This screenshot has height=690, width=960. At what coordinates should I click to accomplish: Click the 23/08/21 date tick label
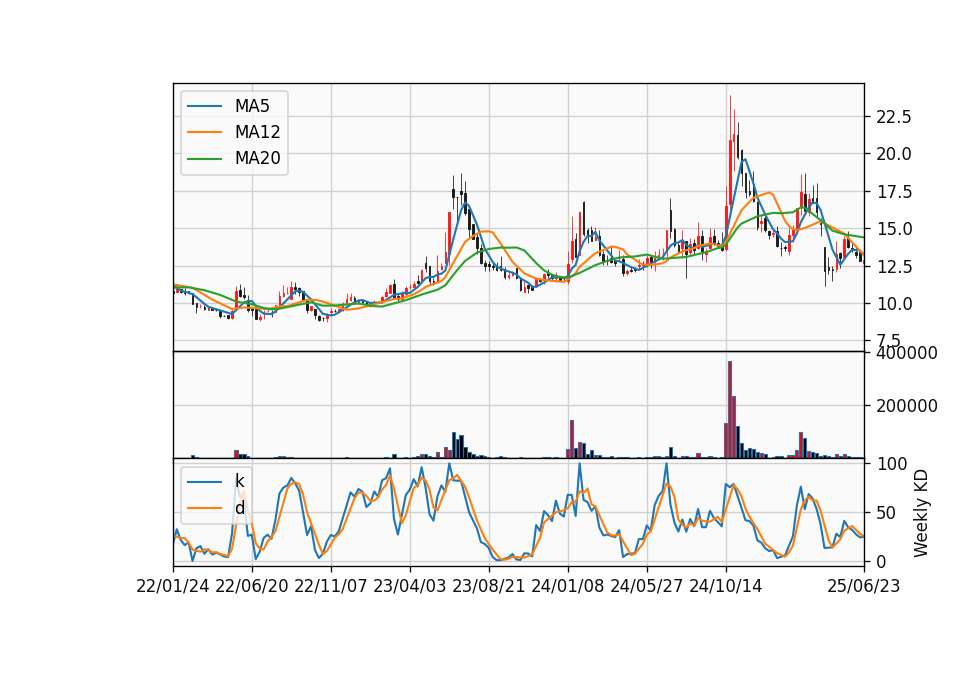coord(489,586)
